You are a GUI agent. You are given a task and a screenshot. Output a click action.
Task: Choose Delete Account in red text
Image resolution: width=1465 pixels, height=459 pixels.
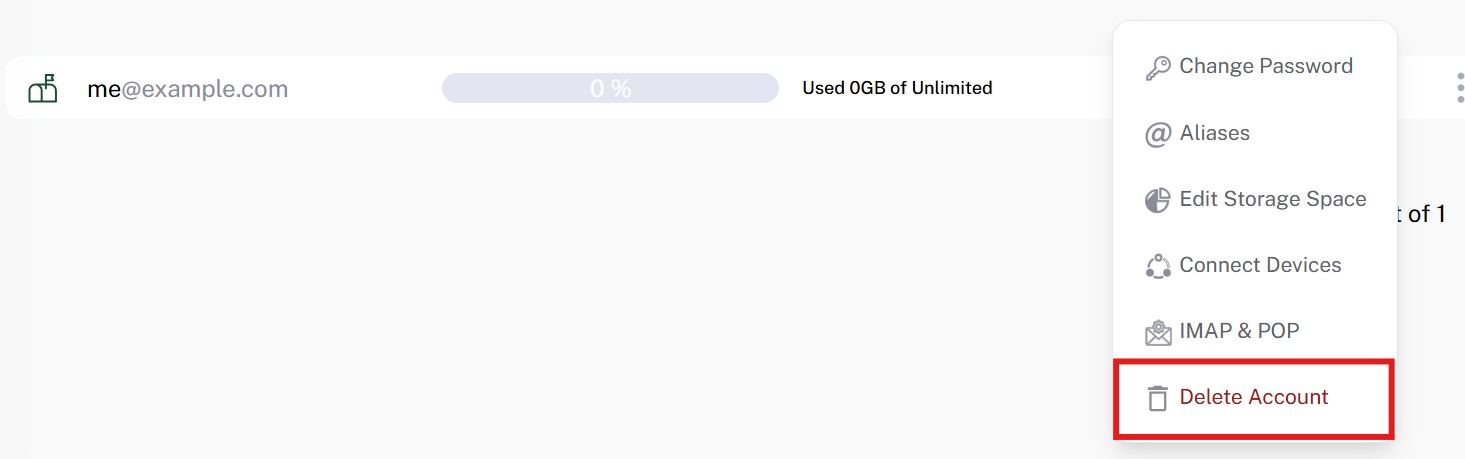click(x=1254, y=397)
